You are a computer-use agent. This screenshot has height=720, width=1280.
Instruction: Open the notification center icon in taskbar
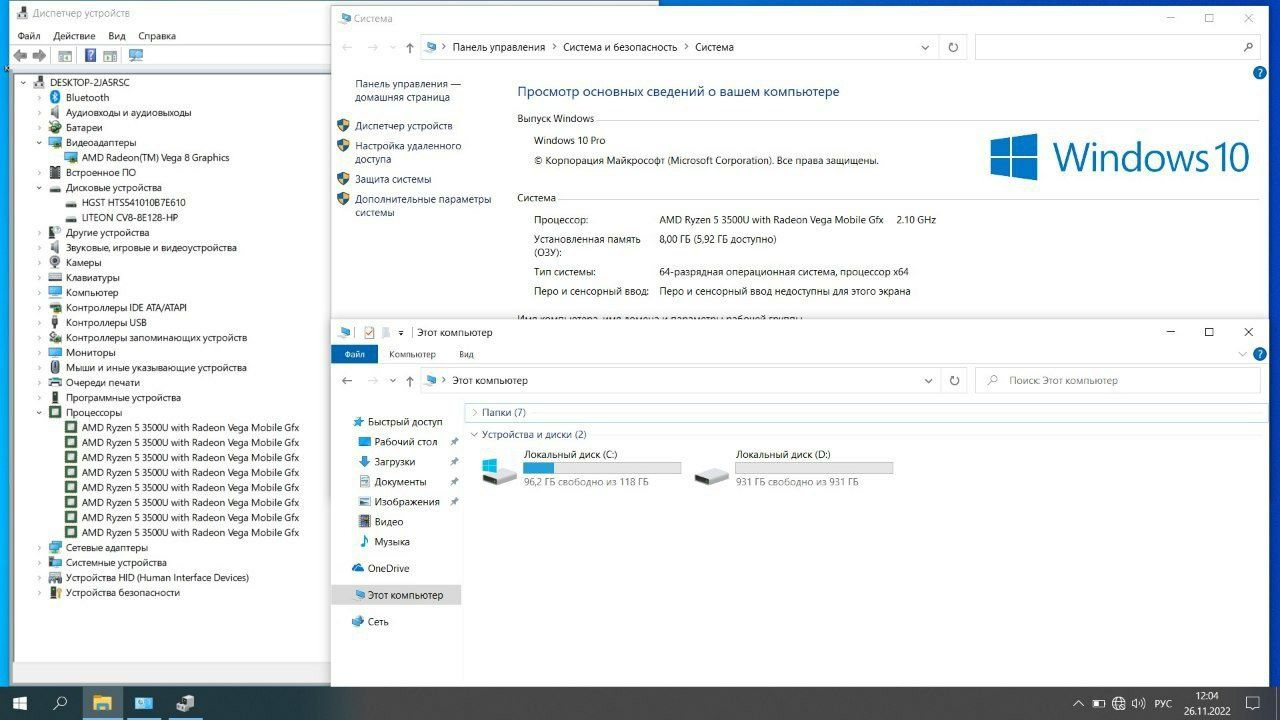(x=1253, y=703)
